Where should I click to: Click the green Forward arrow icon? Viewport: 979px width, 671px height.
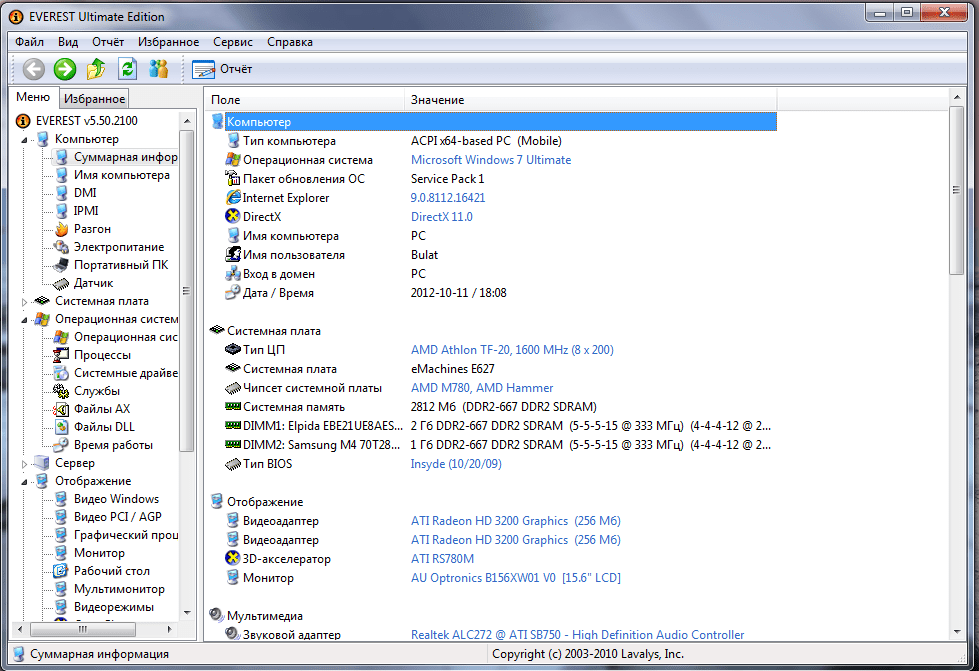(x=65, y=69)
